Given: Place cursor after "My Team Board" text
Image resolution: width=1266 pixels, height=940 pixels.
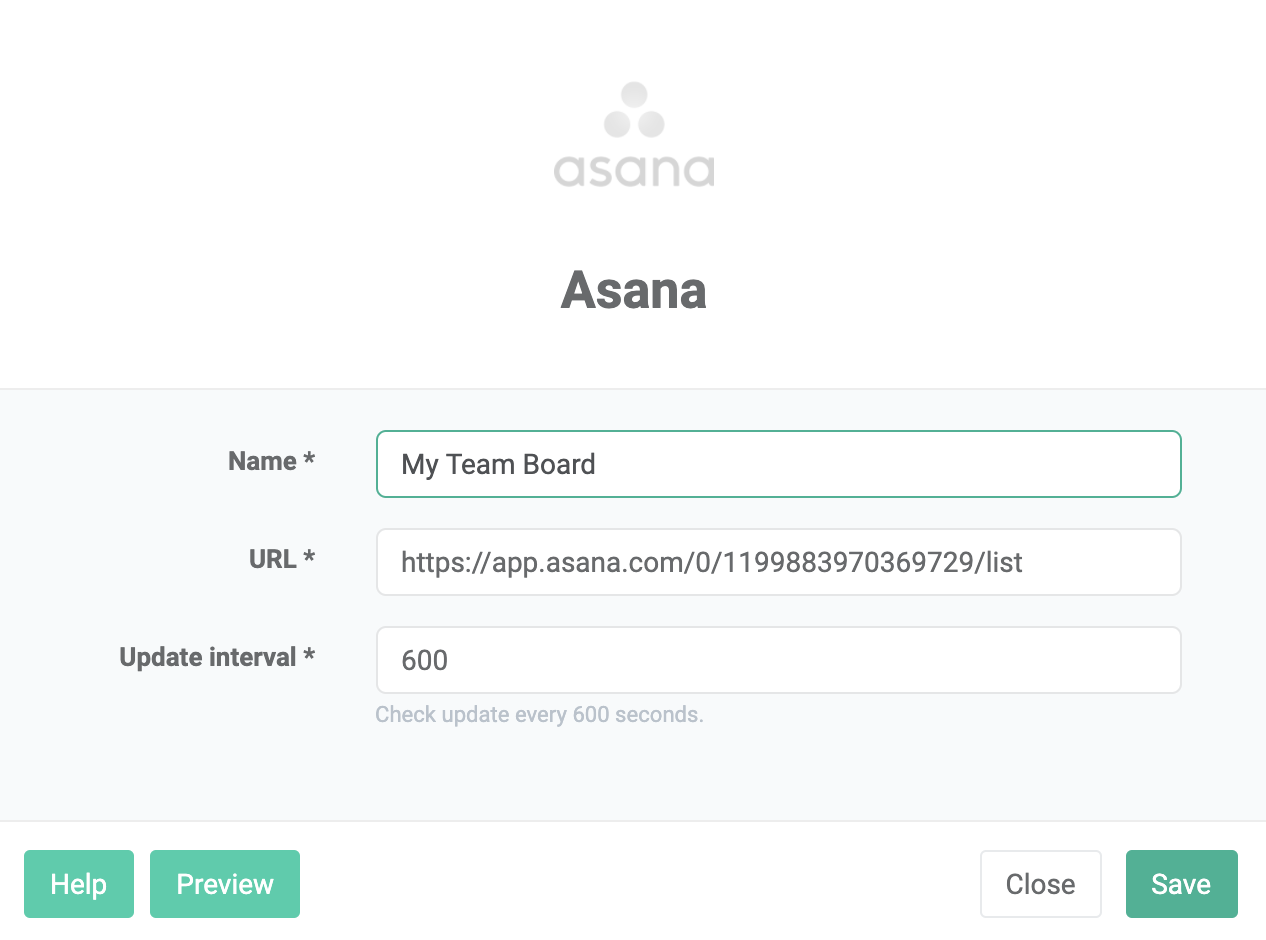Looking at the screenshot, I should 598,464.
